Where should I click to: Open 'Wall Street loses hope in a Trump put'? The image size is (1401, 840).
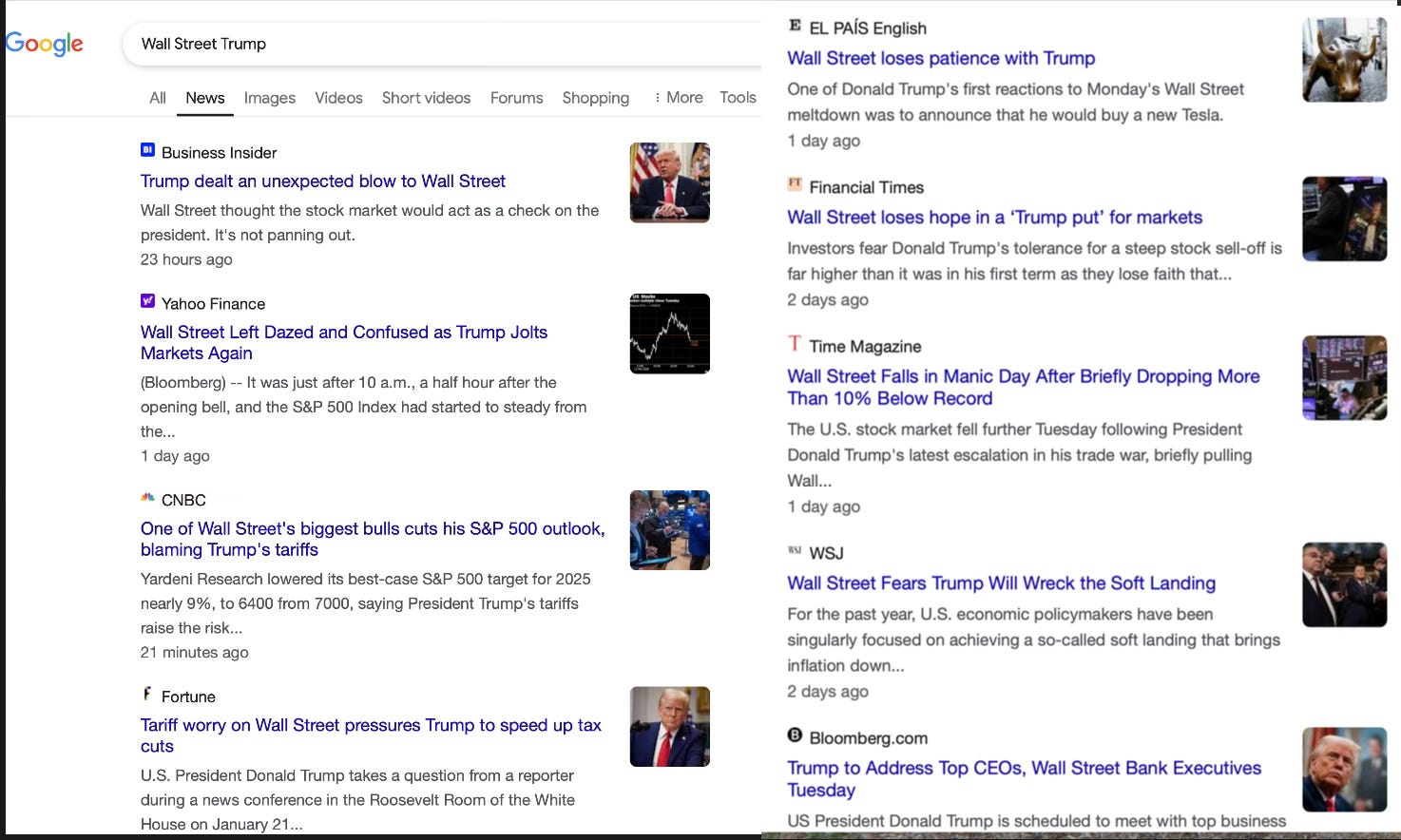(x=994, y=217)
